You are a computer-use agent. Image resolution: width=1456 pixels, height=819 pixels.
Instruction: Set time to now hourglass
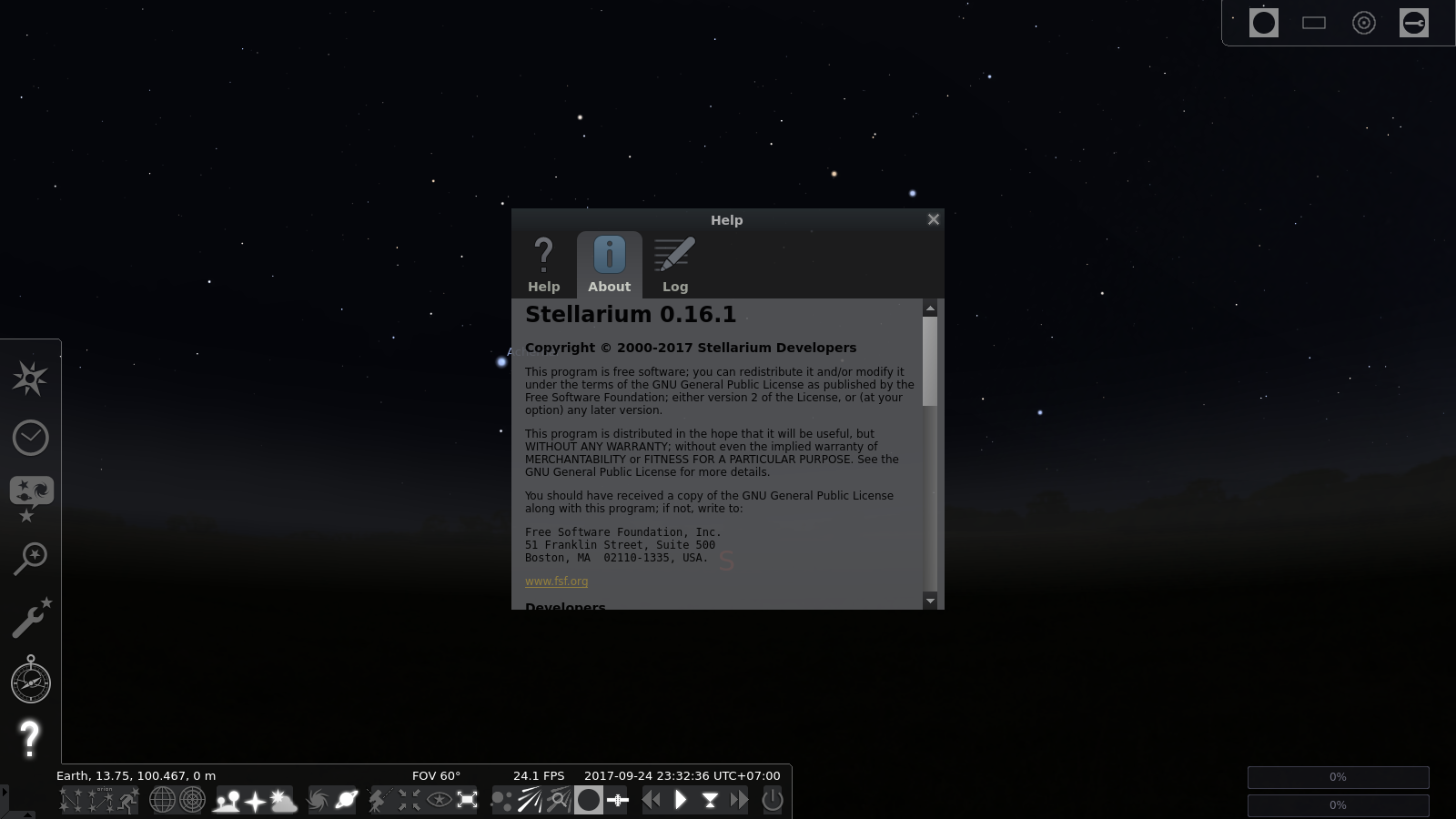coord(710,800)
